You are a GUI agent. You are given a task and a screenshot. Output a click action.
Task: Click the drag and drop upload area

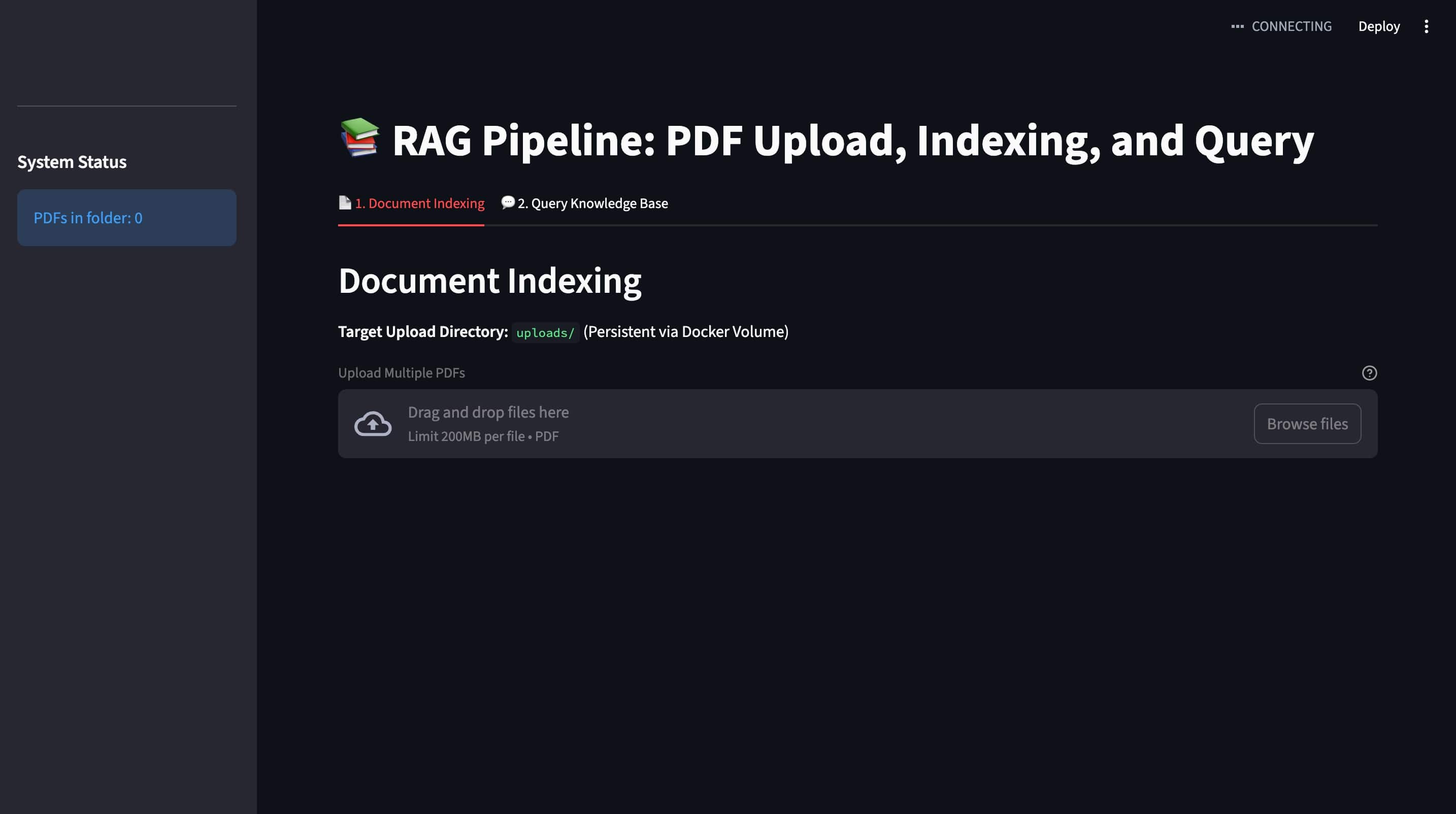coord(857,424)
